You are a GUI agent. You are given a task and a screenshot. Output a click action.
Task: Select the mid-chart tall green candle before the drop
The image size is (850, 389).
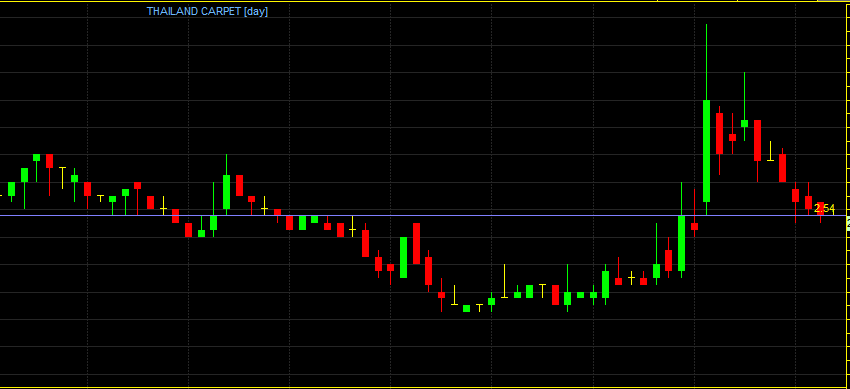pos(403,257)
